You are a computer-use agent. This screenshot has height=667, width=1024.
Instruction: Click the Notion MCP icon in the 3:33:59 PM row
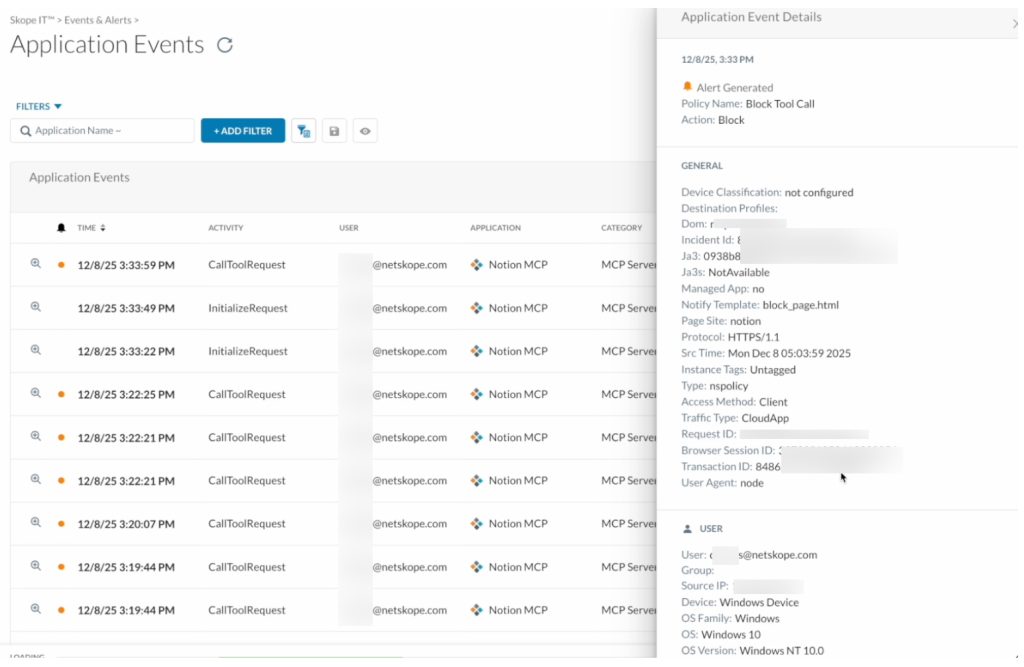[477, 265]
